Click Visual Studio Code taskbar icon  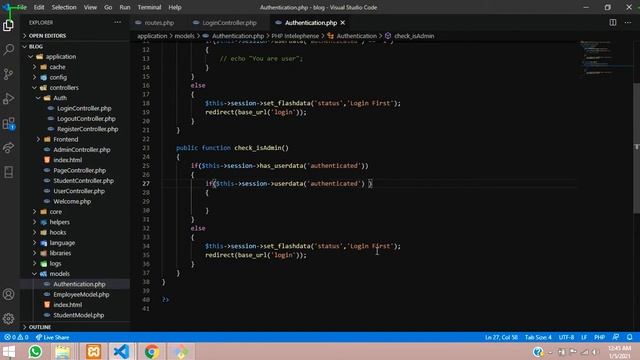[x=121, y=351]
